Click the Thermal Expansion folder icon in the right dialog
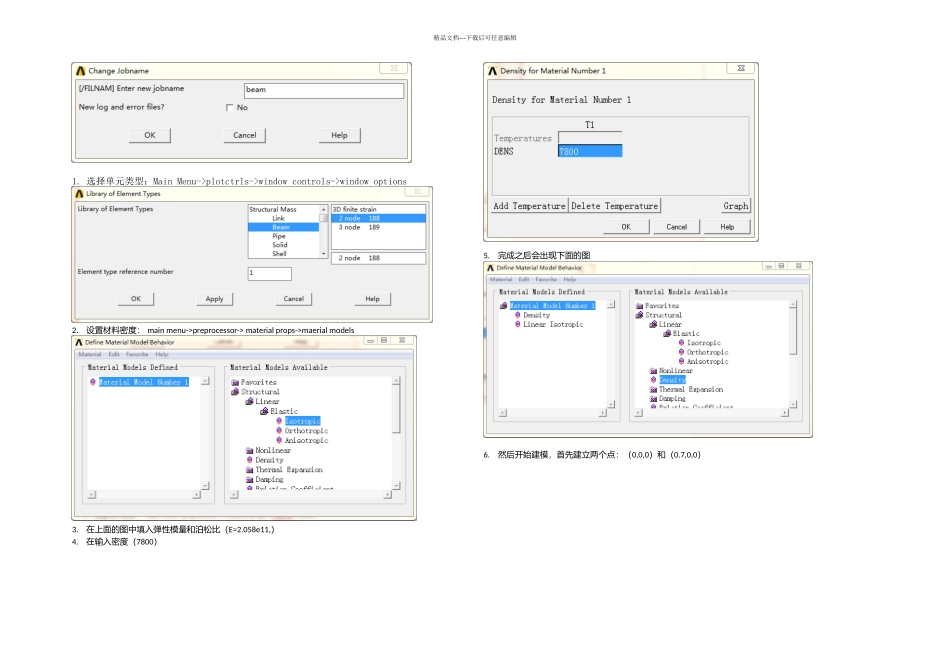Screen dimensions: 950x672 click(653, 390)
